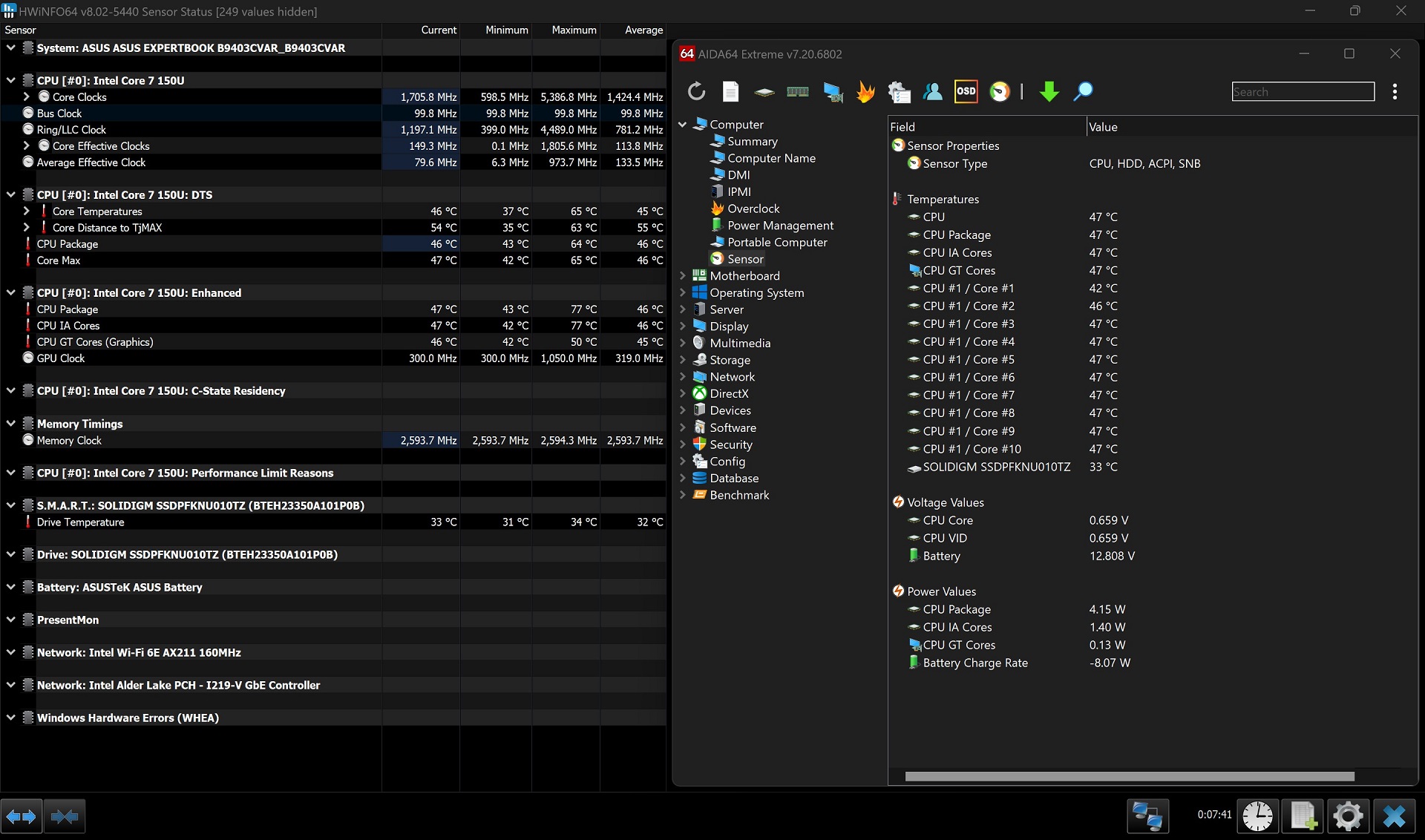Collapse the Memory Timings sensor group
The height and width of the screenshot is (840, 1425).
pos(10,424)
